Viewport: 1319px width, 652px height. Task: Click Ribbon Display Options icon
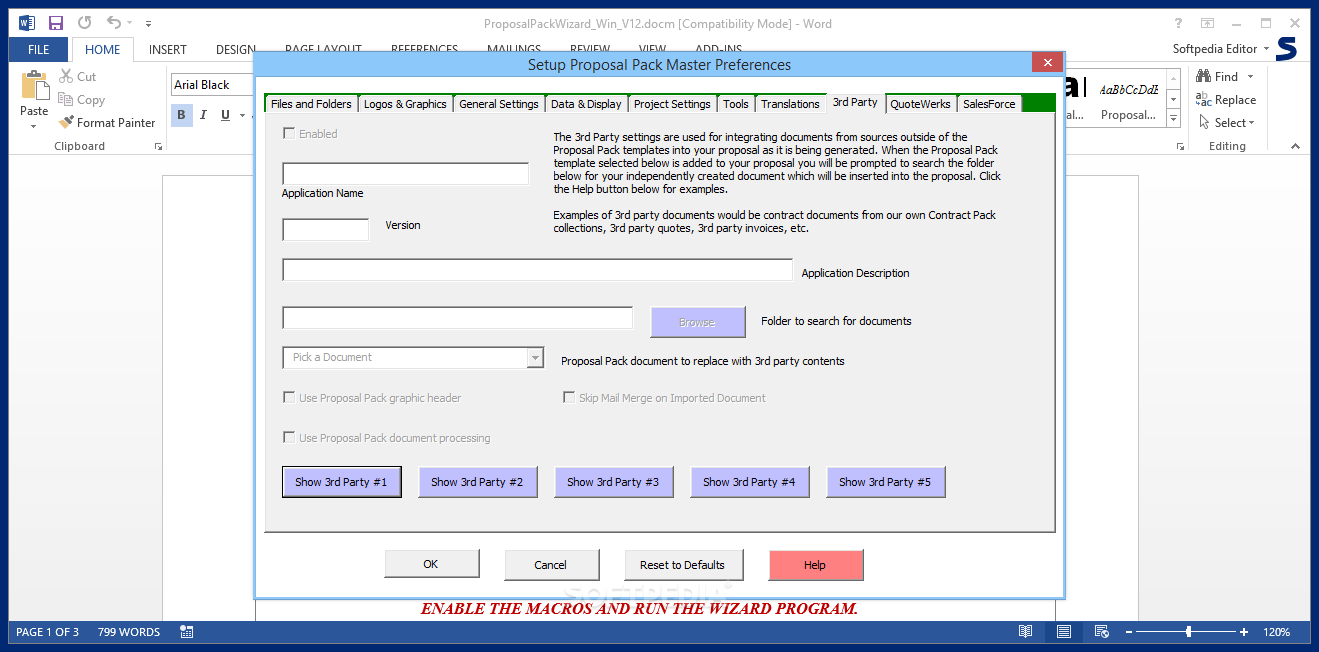pyautogui.click(x=1208, y=22)
